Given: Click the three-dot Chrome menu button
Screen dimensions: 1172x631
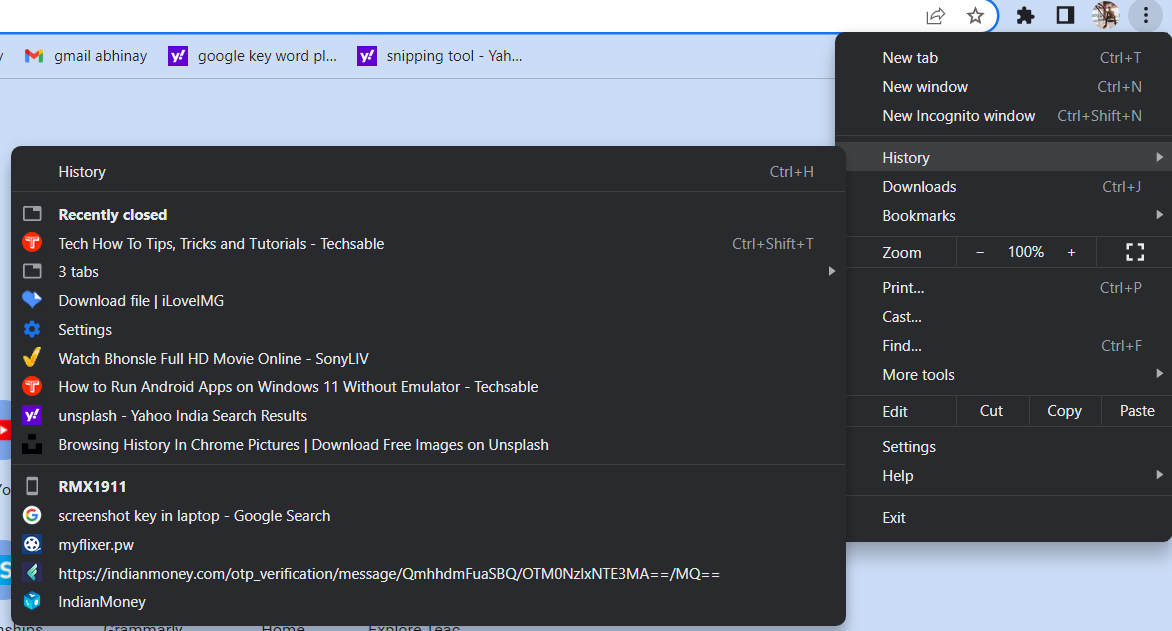Looking at the screenshot, I should [1145, 15].
